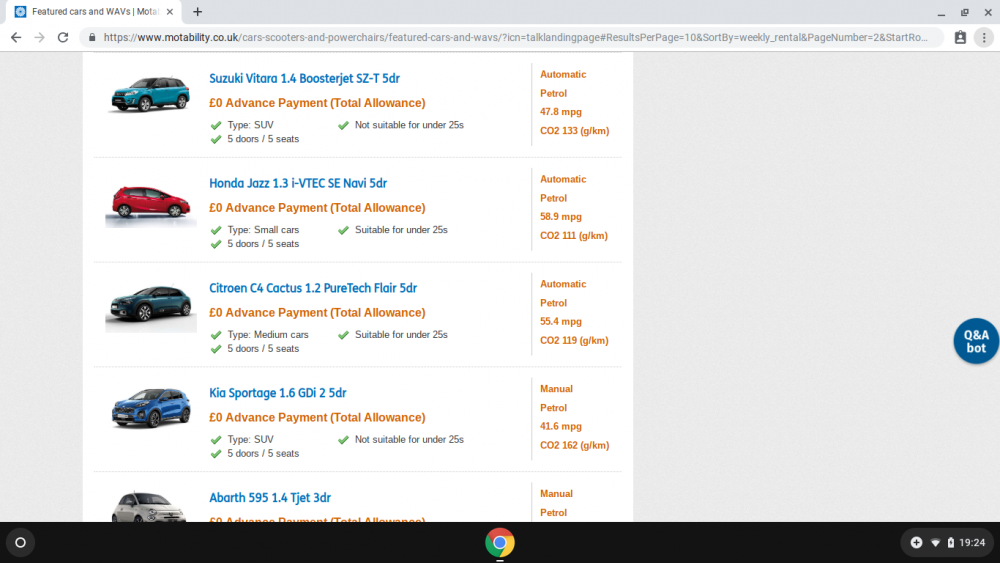Click Citroen C4 Cactus £0 Advance Payment text
This screenshot has width=1000, height=563.
coord(317,312)
